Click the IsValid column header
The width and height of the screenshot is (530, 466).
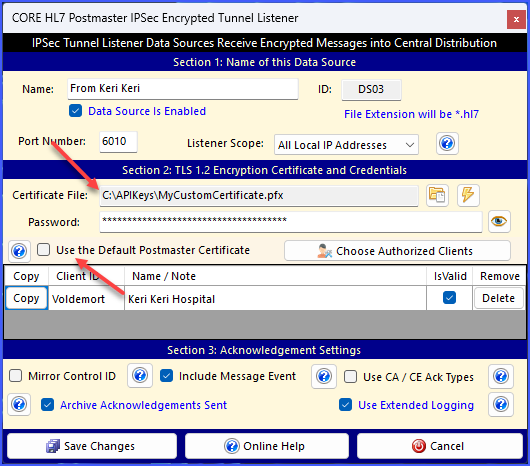(x=450, y=276)
